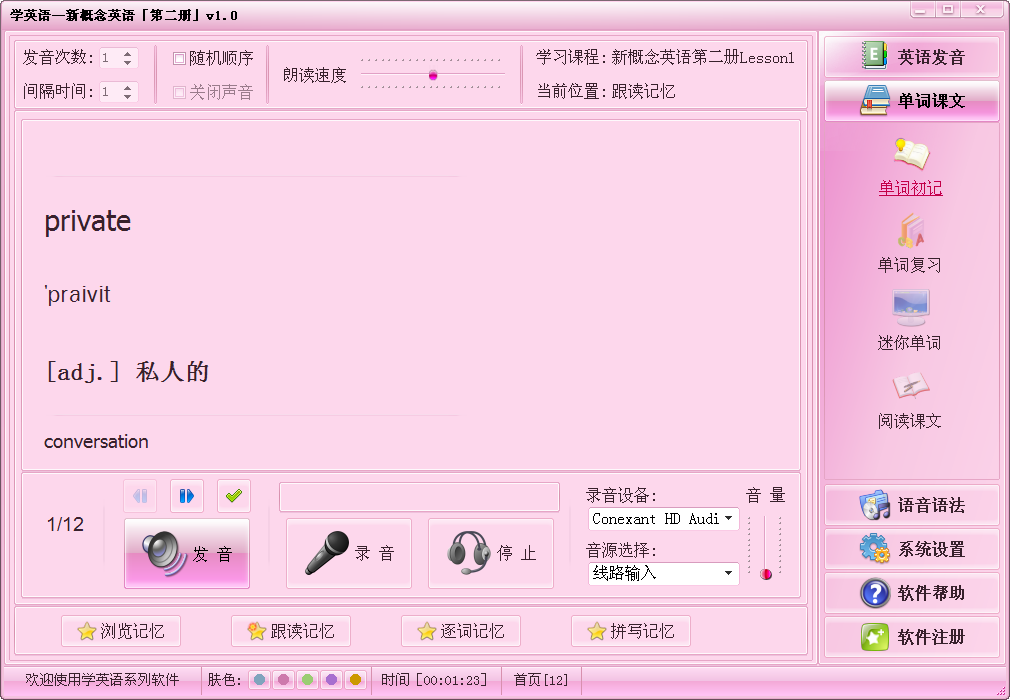Select 跟读记忆 follow-read mode
The image size is (1010, 700).
point(291,631)
